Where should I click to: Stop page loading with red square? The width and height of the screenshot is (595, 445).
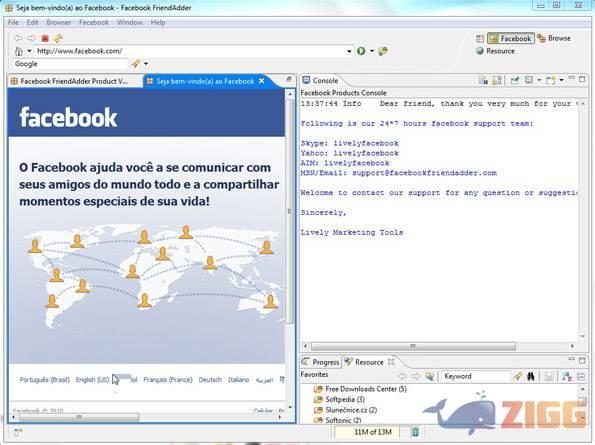(x=45, y=38)
